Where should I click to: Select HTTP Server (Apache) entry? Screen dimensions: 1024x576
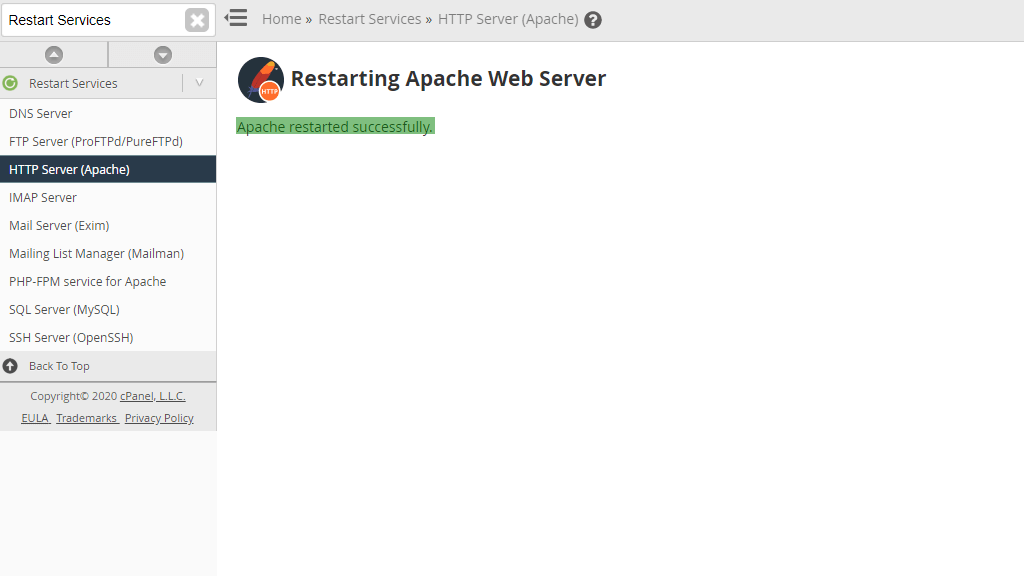[x=108, y=169]
